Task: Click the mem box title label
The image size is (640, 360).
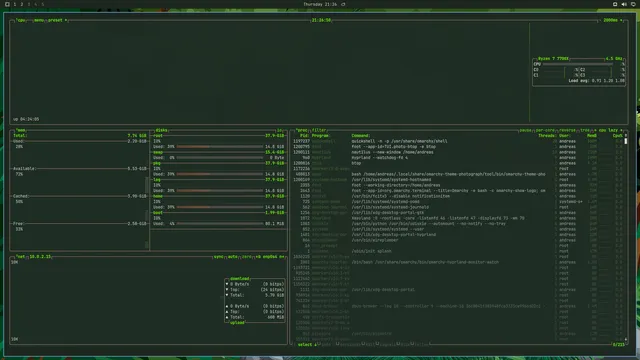Action: [20, 130]
